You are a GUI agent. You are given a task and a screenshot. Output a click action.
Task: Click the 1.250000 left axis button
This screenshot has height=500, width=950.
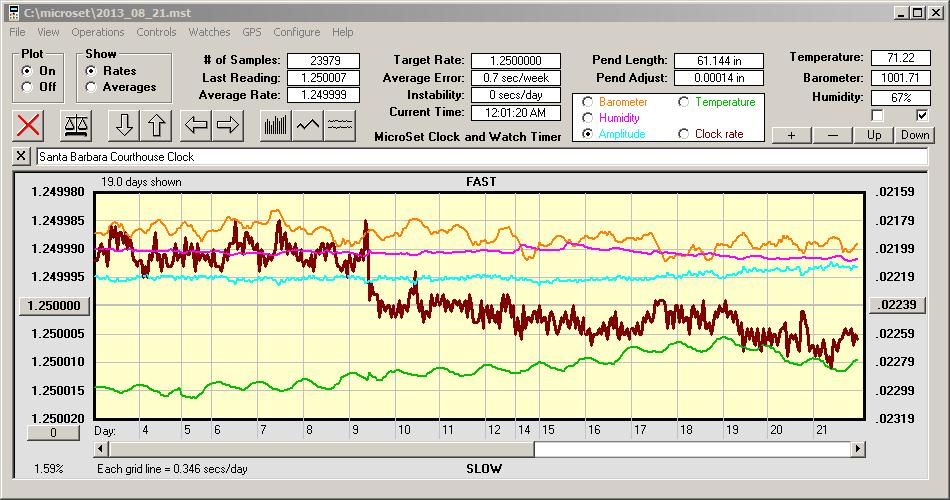55,305
